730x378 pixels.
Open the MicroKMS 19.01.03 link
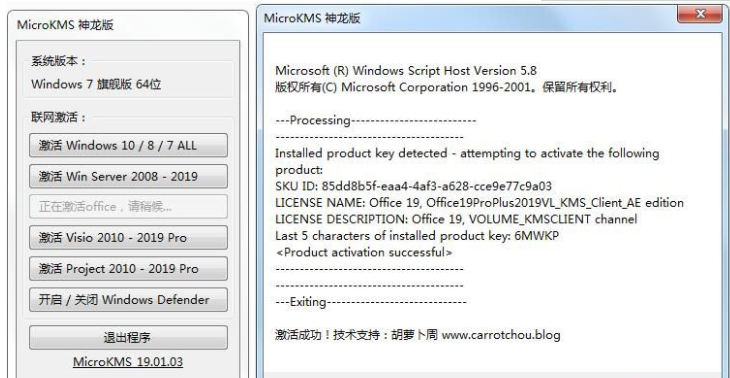click(128, 362)
